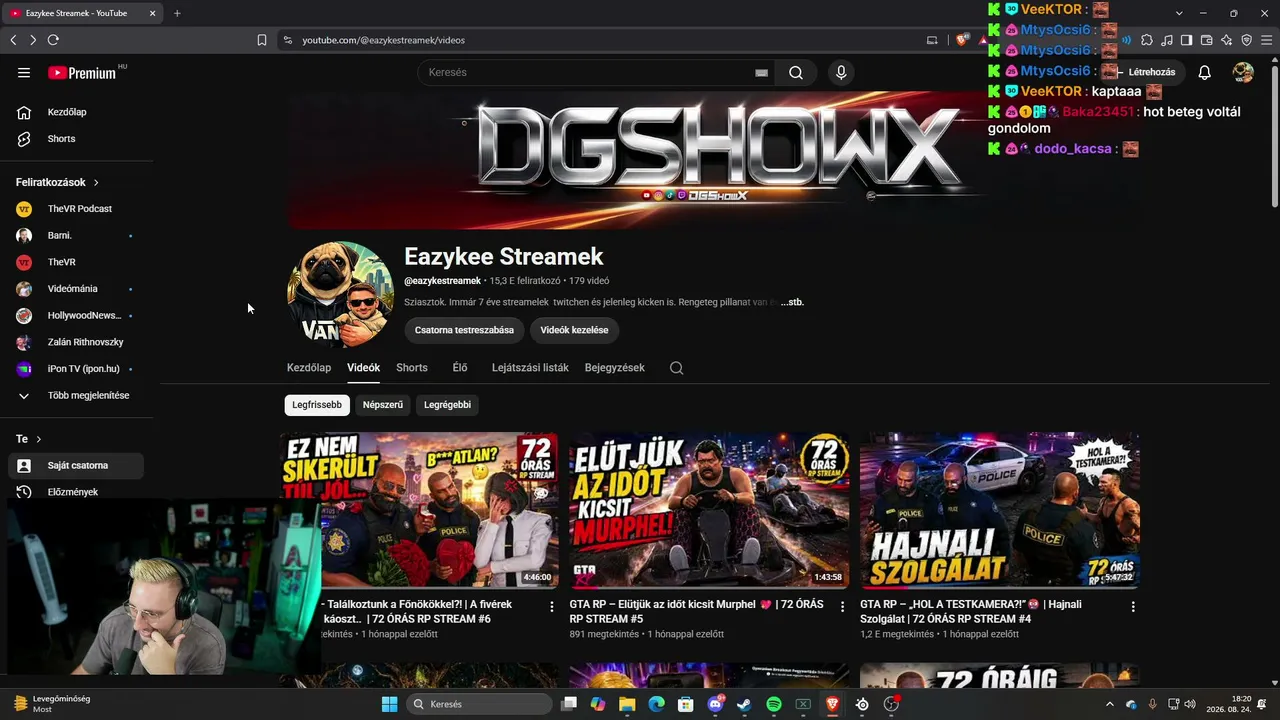This screenshot has width=1280, height=720.
Task: Sort videos by Legrégebbi
Action: click(x=447, y=405)
